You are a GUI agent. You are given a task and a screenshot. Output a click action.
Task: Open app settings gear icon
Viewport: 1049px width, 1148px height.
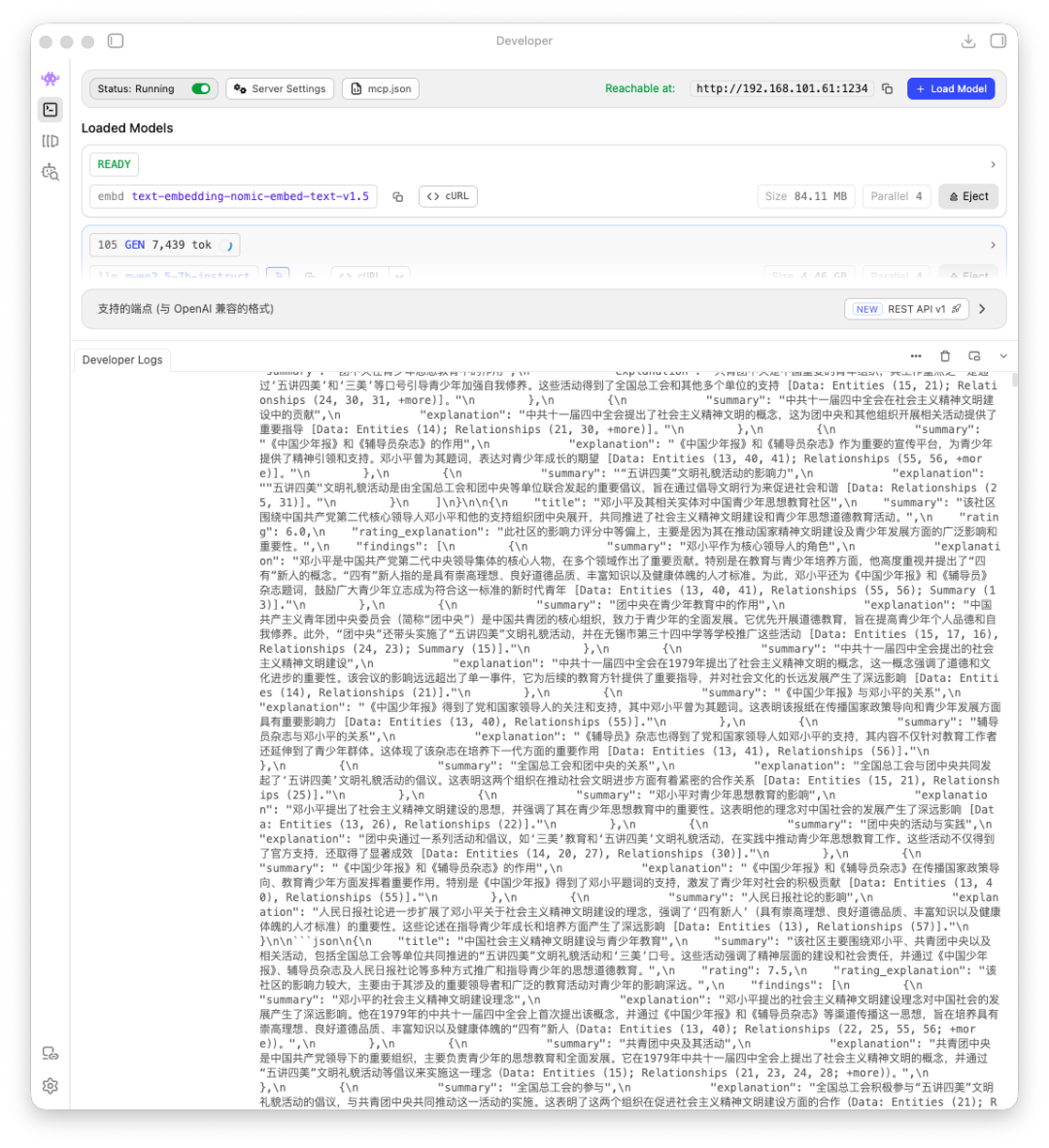click(x=51, y=1086)
